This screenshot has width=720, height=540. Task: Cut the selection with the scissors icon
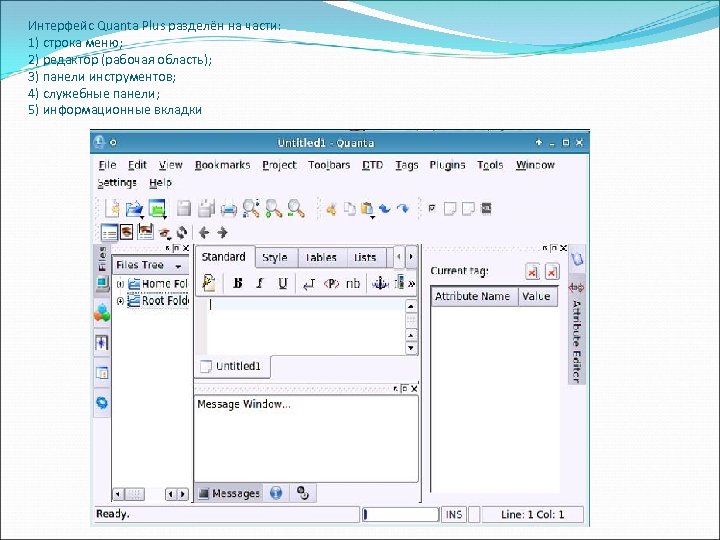(331, 209)
